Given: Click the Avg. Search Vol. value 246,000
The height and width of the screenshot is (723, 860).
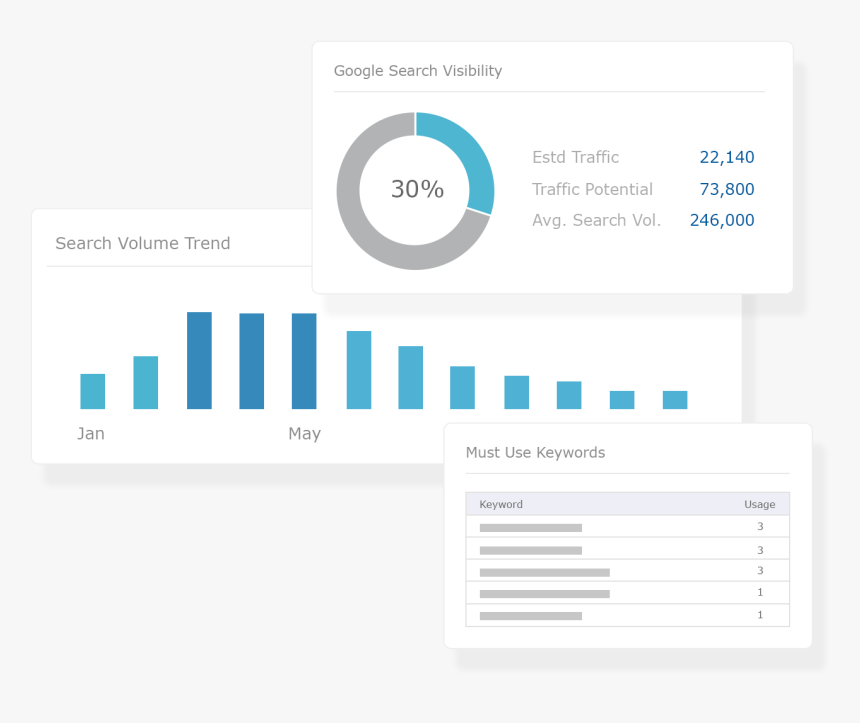Looking at the screenshot, I should (x=721, y=220).
